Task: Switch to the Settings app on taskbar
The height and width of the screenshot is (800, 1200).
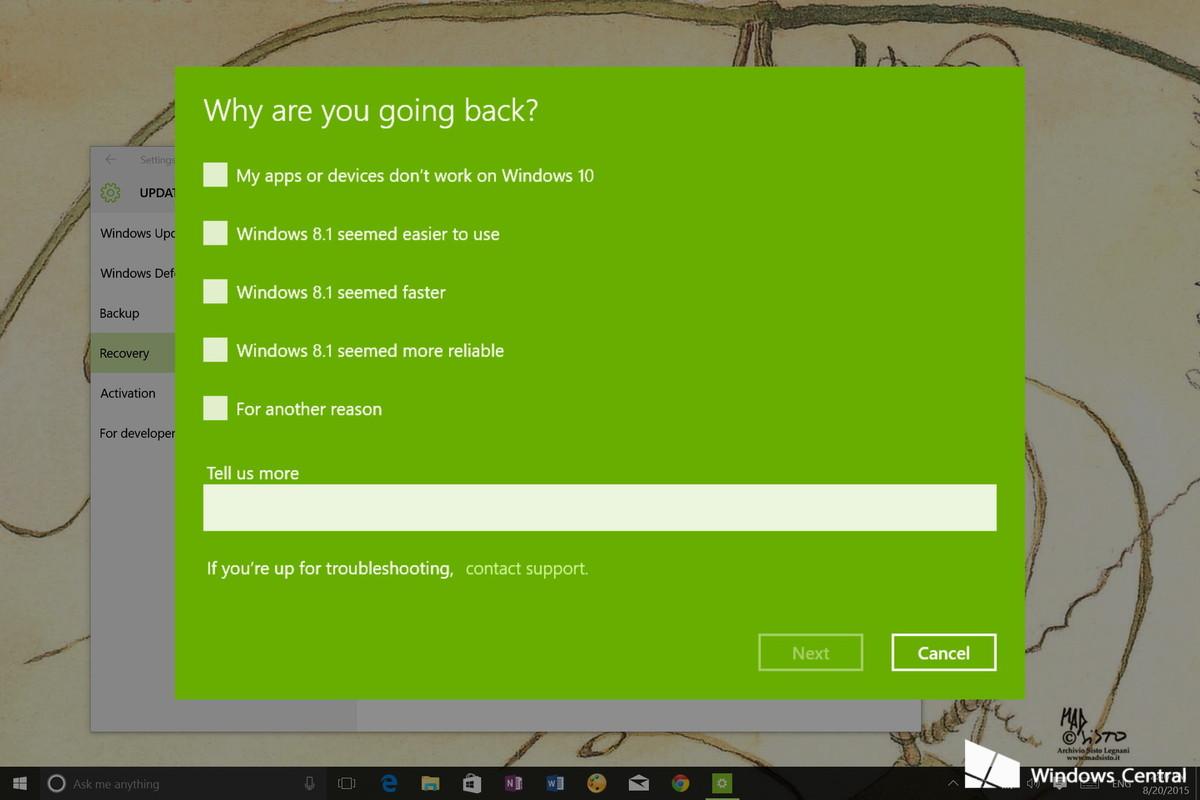Action: coord(721,784)
